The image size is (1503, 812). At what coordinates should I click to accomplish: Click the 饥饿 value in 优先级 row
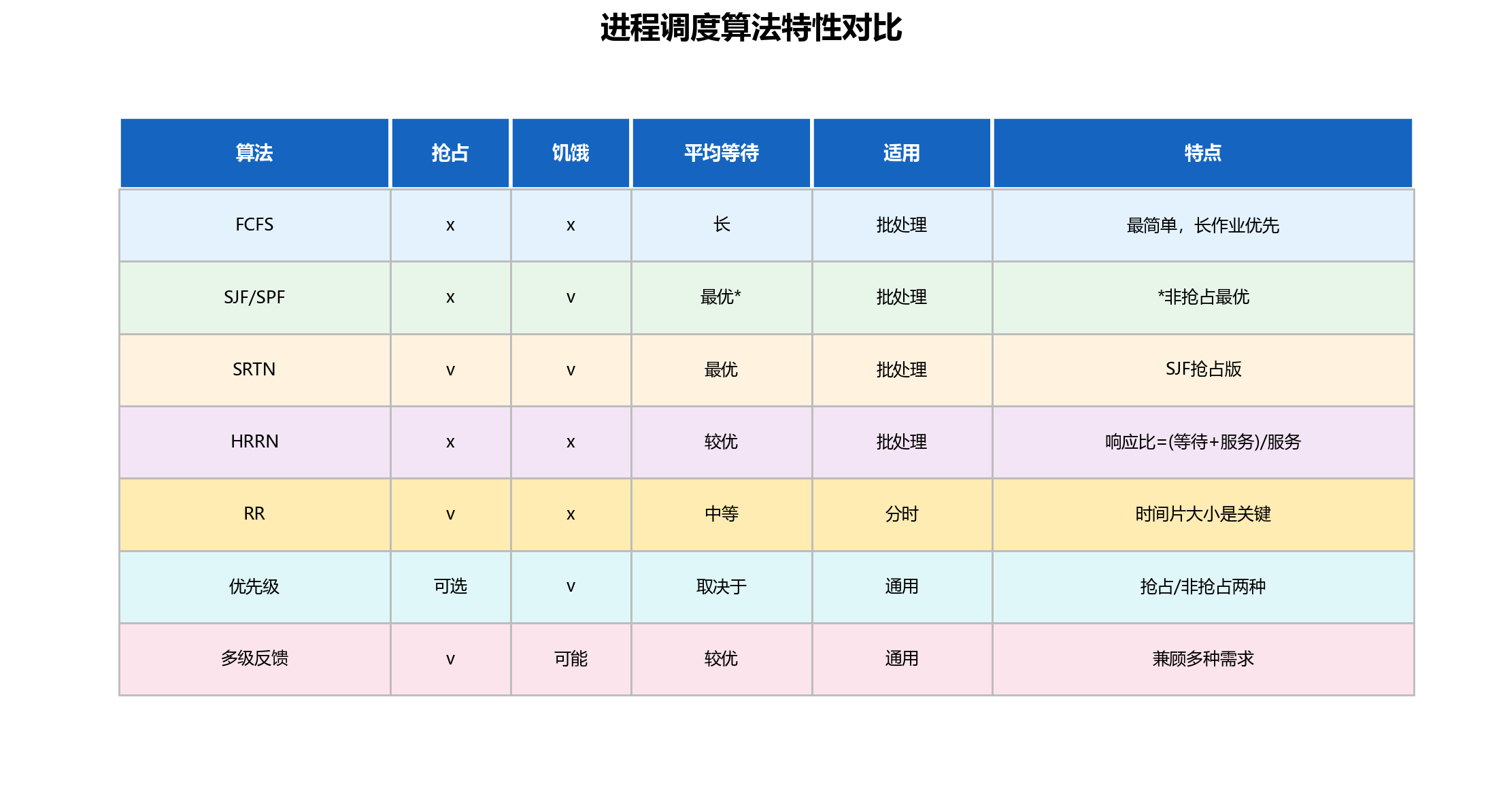pyautogui.click(x=571, y=586)
